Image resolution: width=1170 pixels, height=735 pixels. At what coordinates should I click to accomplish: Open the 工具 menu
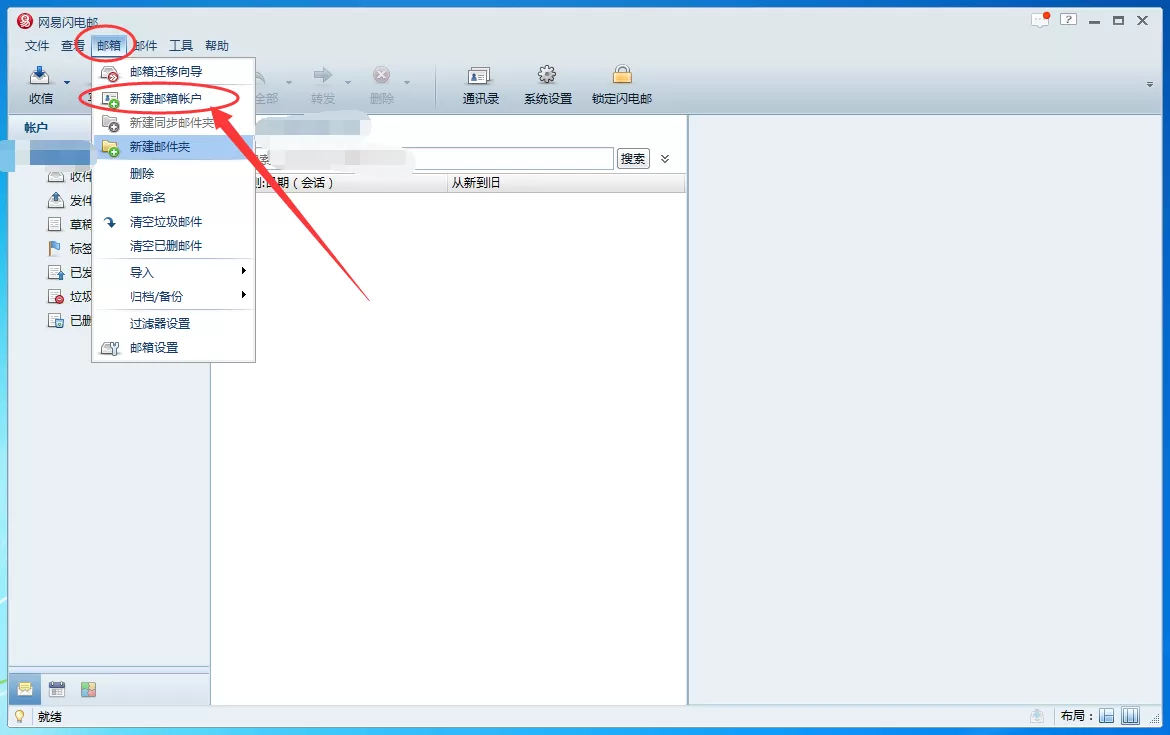tap(181, 46)
